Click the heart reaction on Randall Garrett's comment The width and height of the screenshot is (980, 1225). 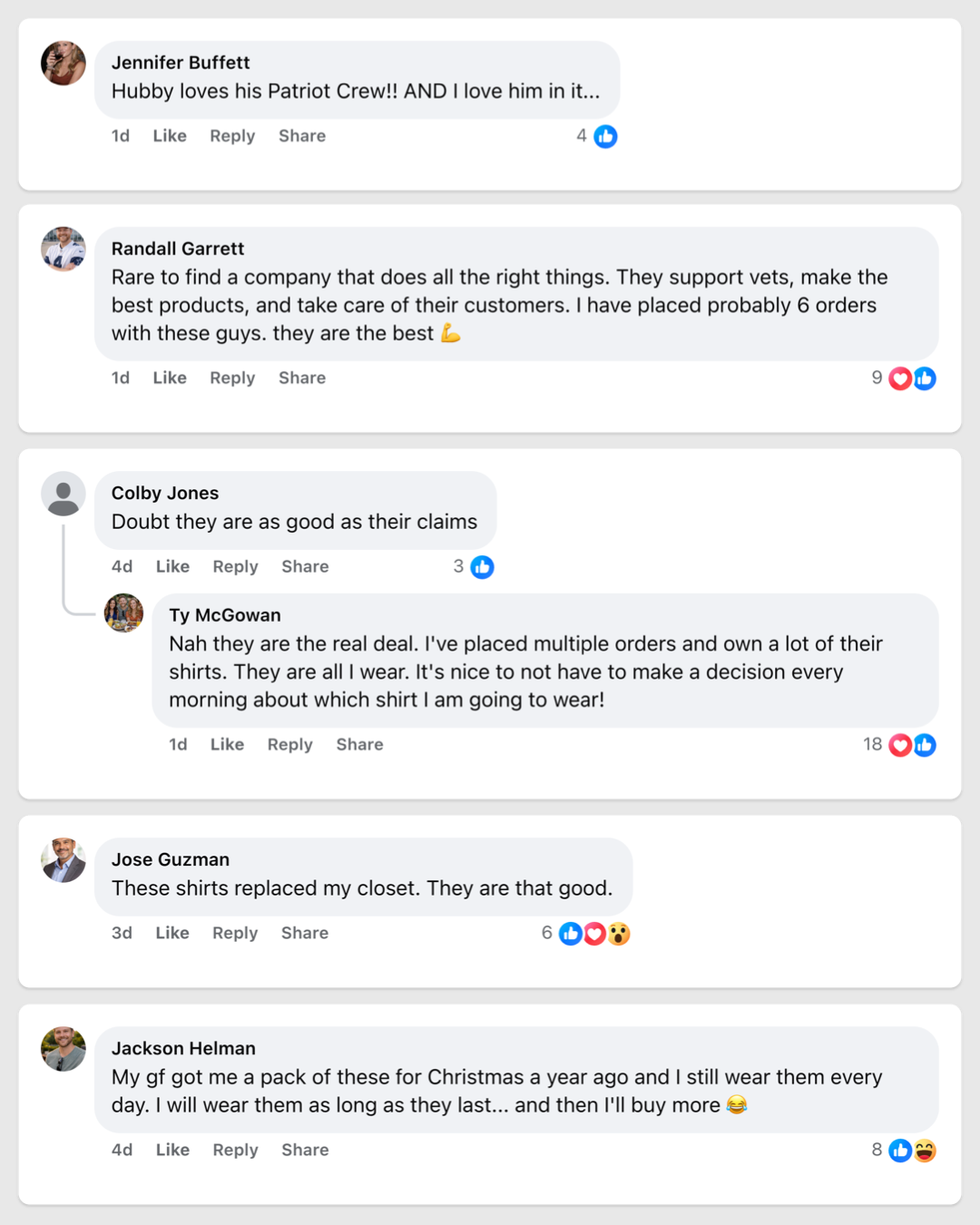point(900,378)
